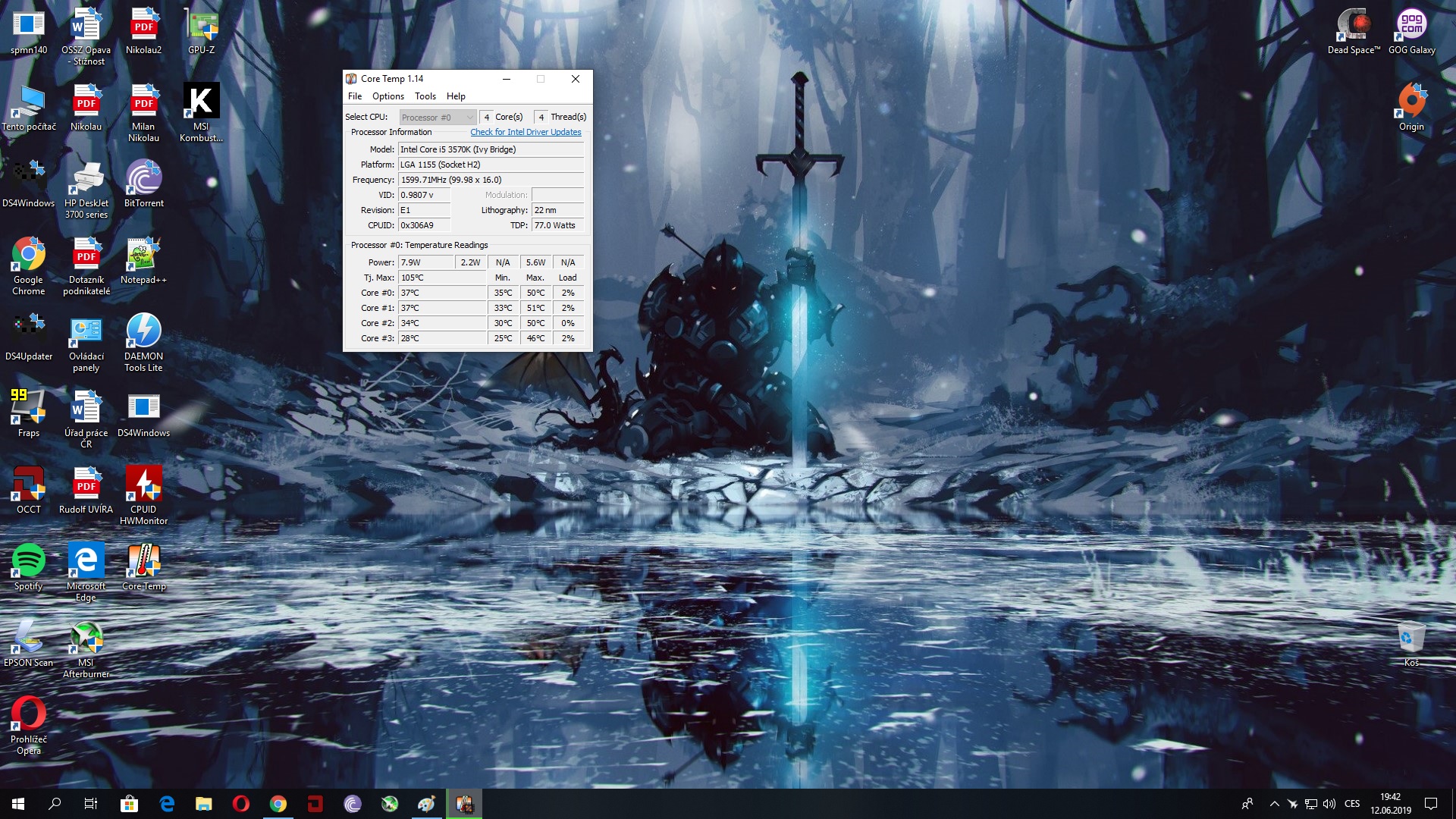Open the volume control in tray
The width and height of the screenshot is (1456, 819).
point(1329,804)
